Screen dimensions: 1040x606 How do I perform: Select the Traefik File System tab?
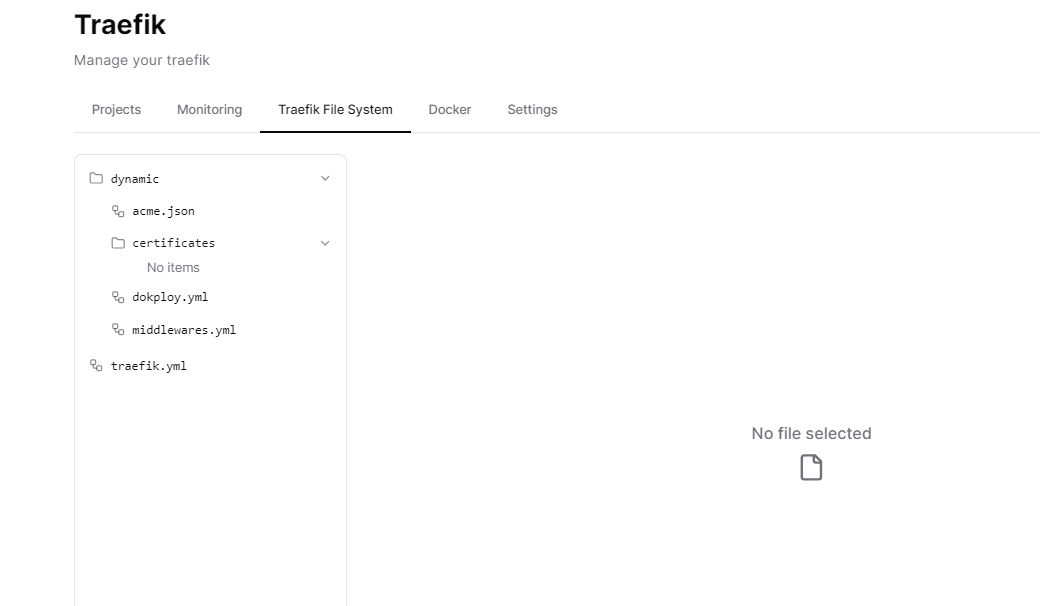pos(335,109)
